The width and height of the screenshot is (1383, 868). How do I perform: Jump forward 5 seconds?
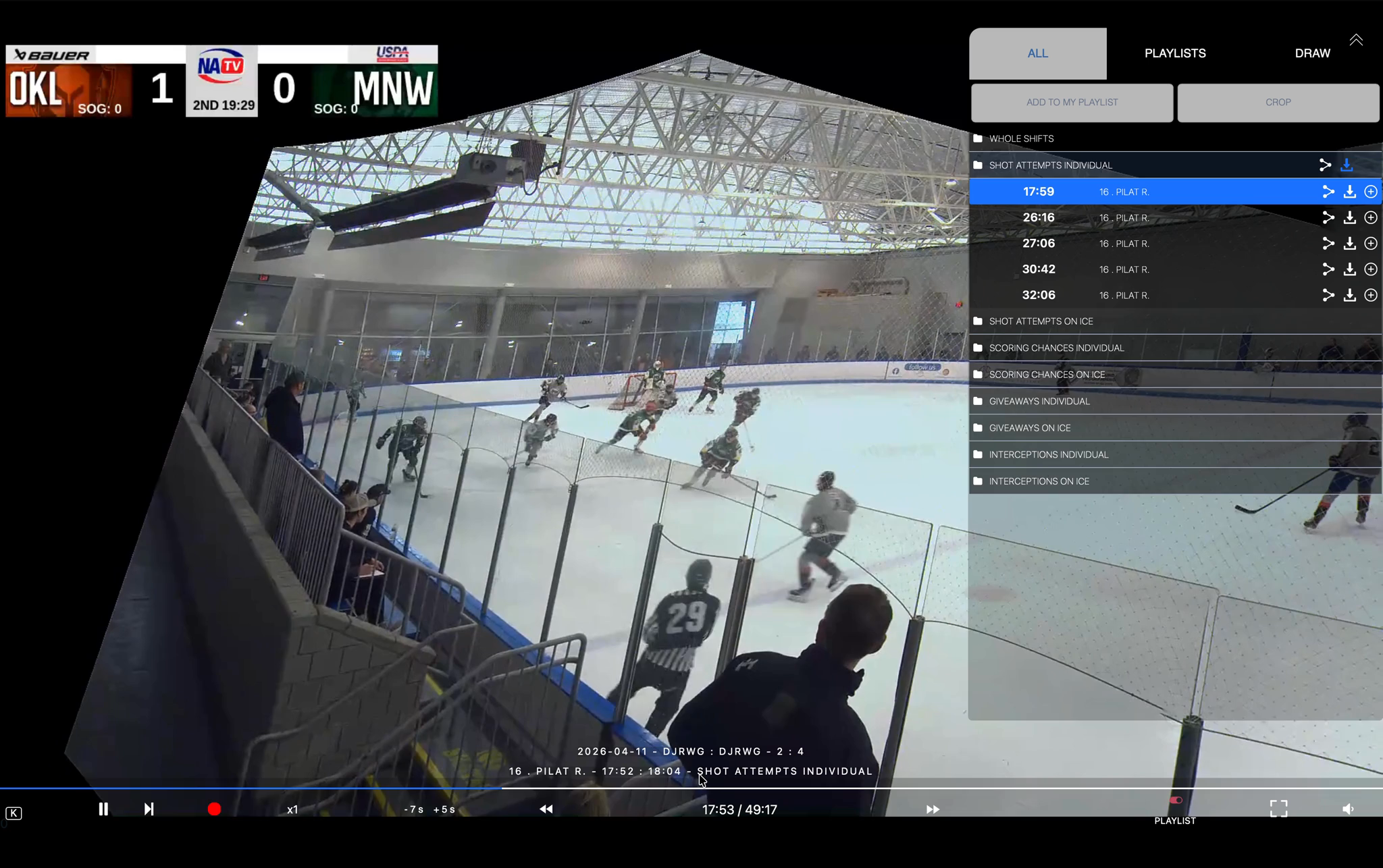click(444, 809)
